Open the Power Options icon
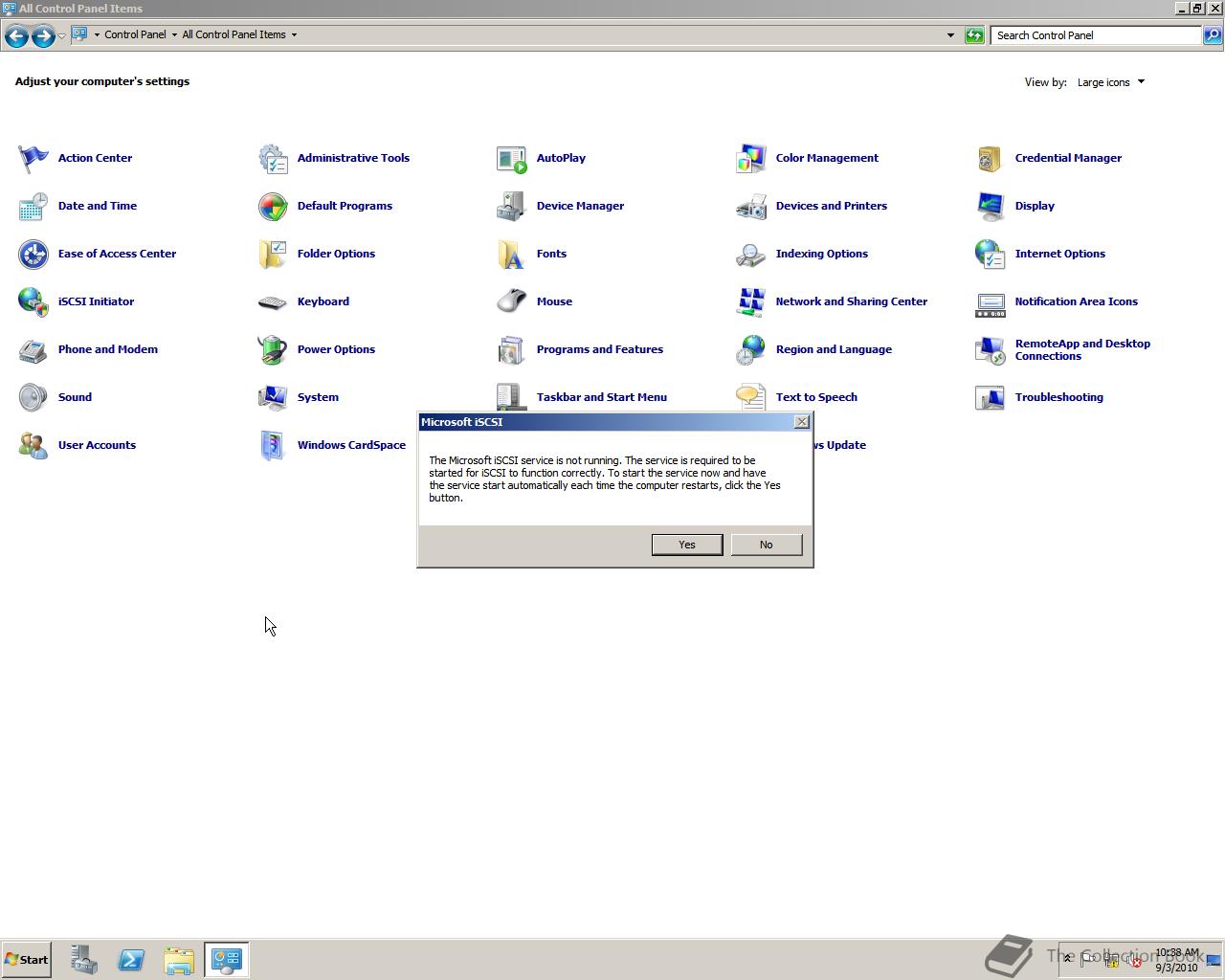 (x=273, y=350)
